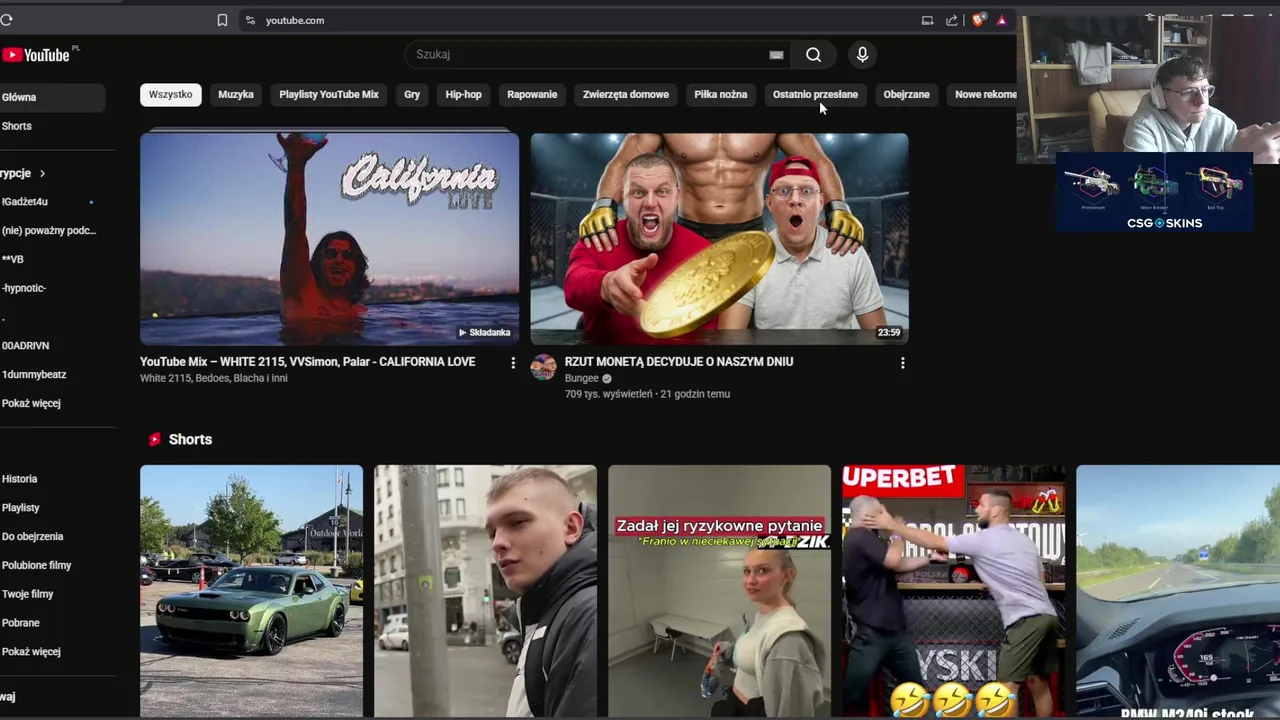Start voice search with the microphone
The image size is (1280, 720).
click(x=862, y=55)
